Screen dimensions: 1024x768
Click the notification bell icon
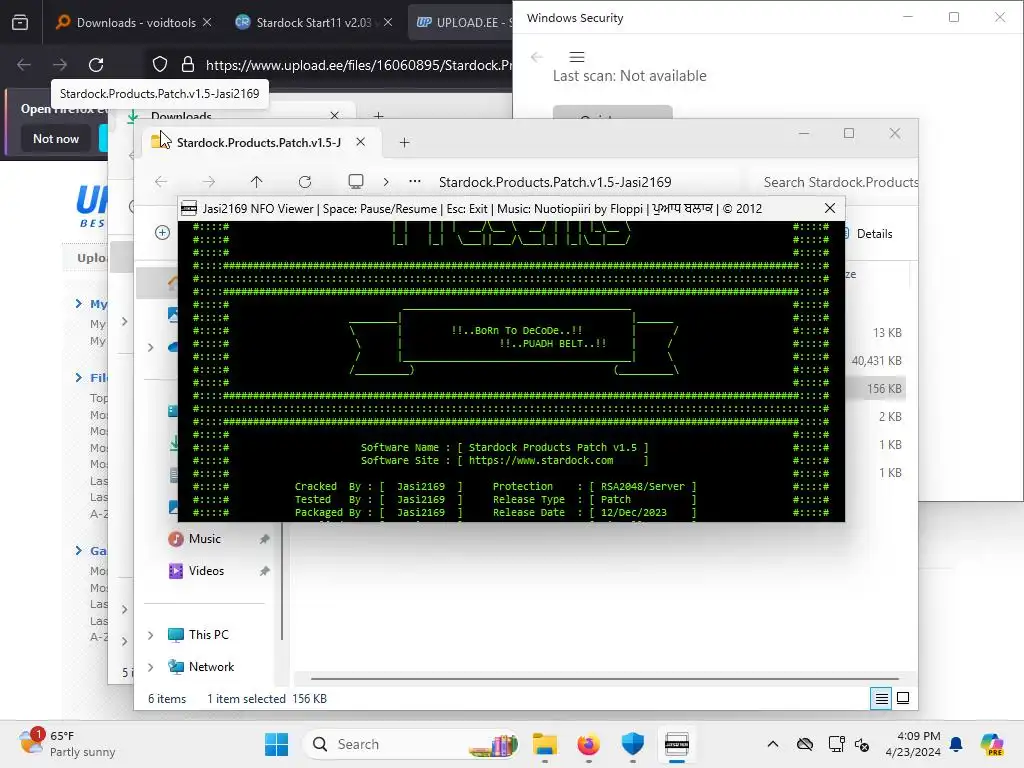coord(956,744)
